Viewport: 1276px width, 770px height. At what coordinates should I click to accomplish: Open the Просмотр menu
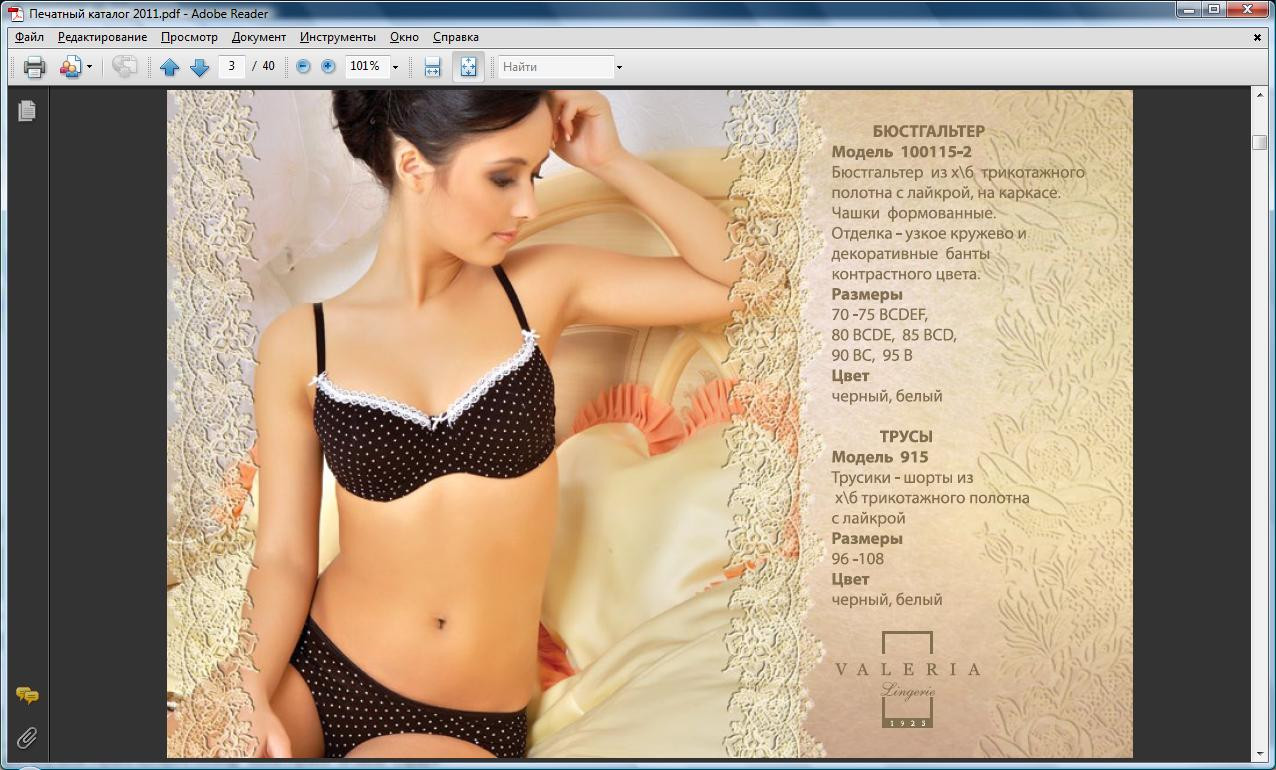(x=189, y=37)
